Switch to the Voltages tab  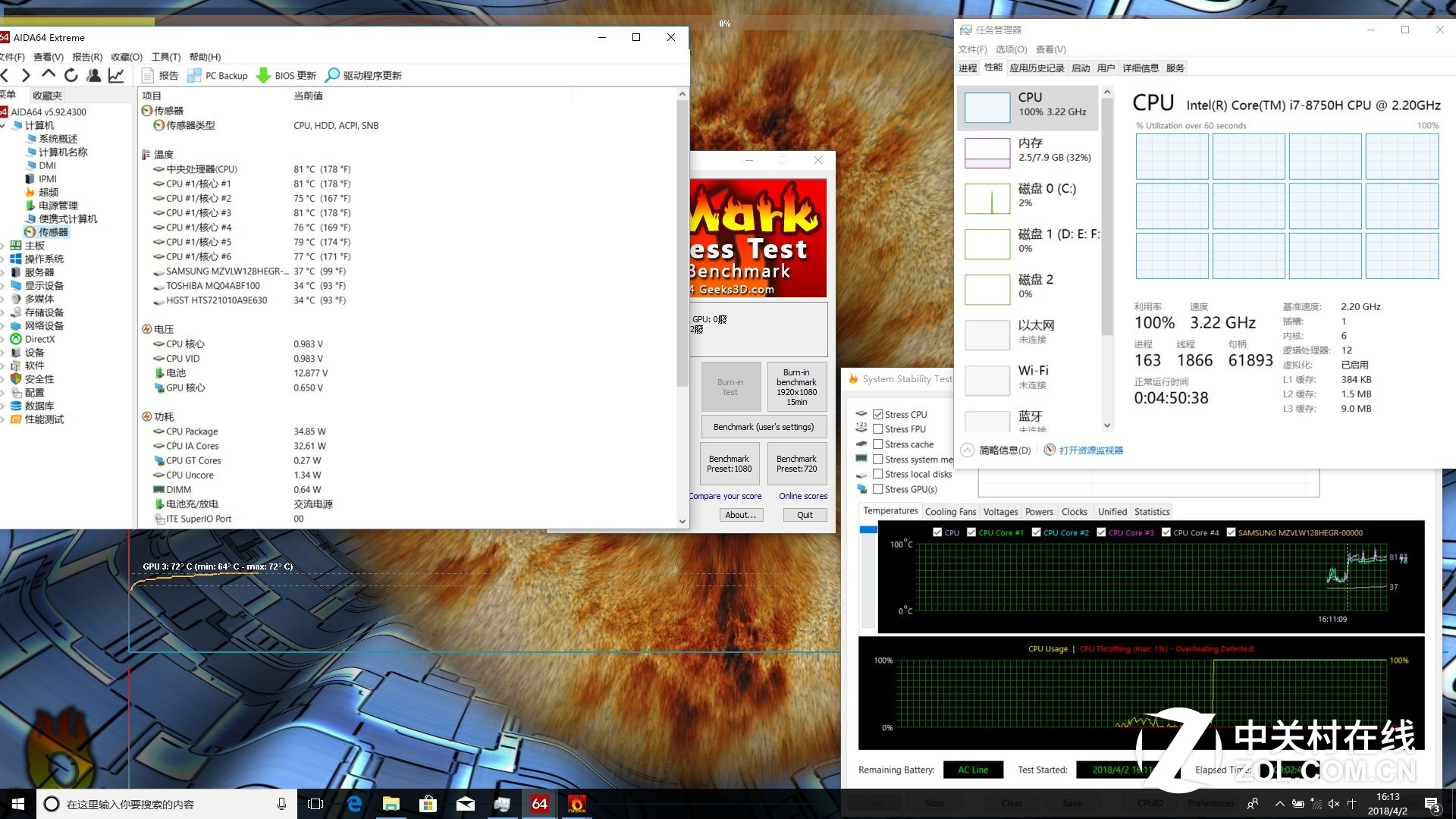pyautogui.click(x=1000, y=512)
